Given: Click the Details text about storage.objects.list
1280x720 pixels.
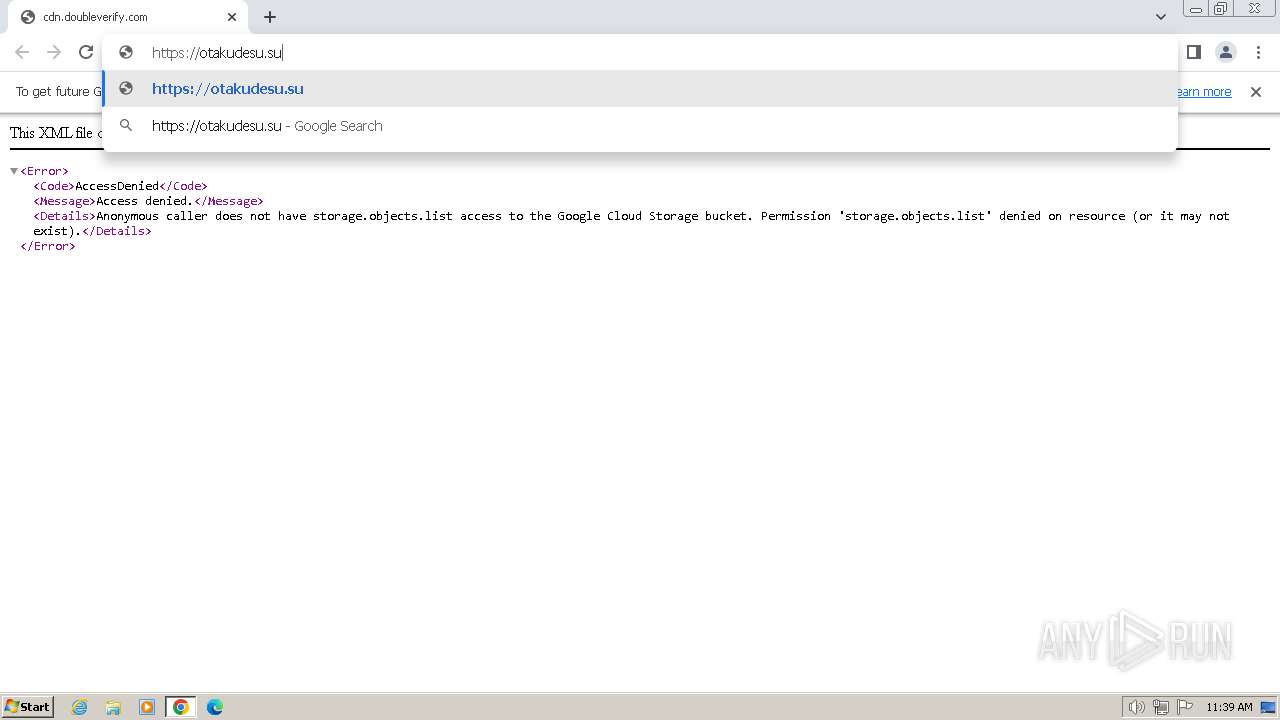Looking at the screenshot, I should point(631,223).
